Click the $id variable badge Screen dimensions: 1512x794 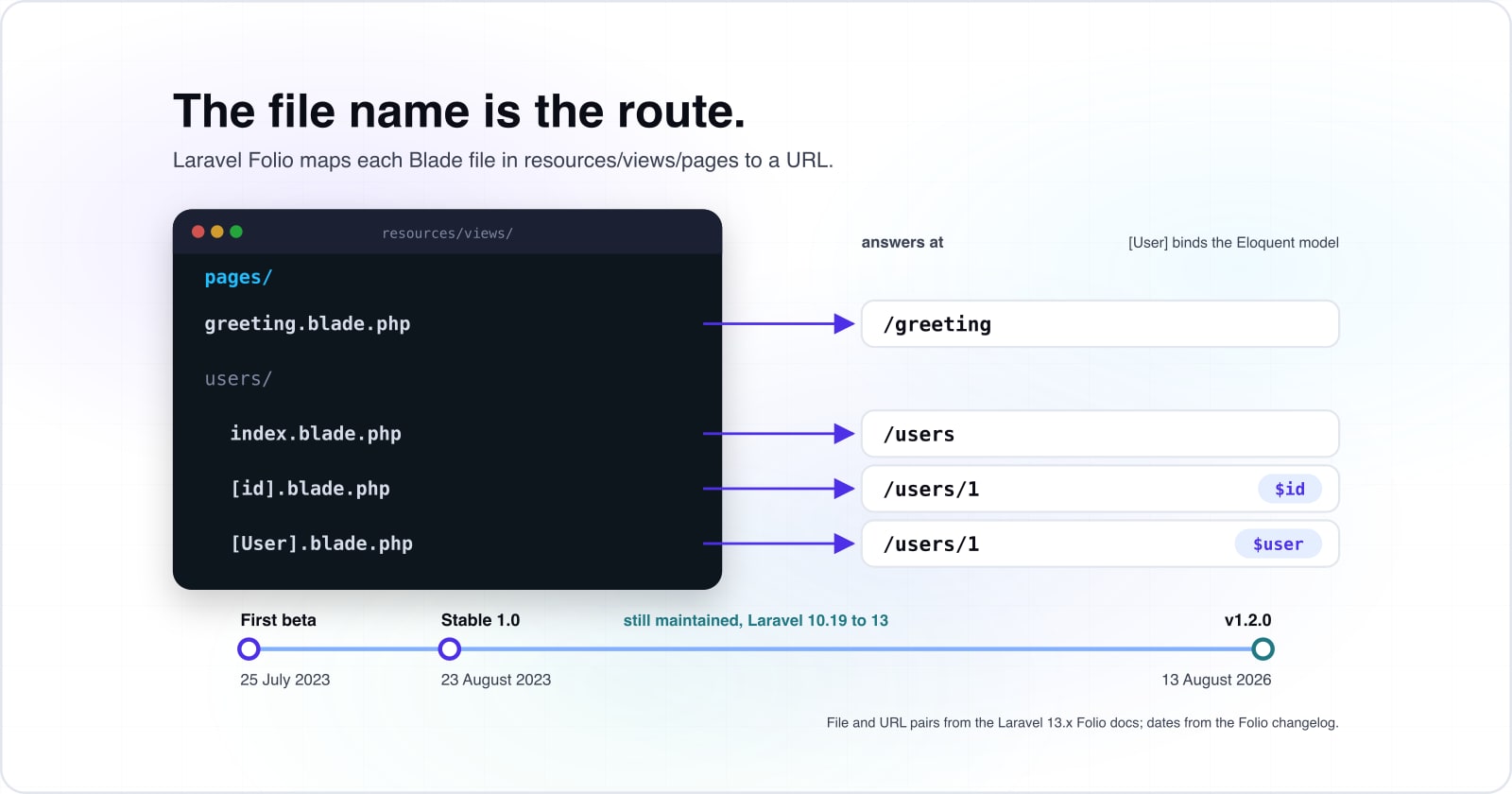pyautogui.click(x=1290, y=489)
